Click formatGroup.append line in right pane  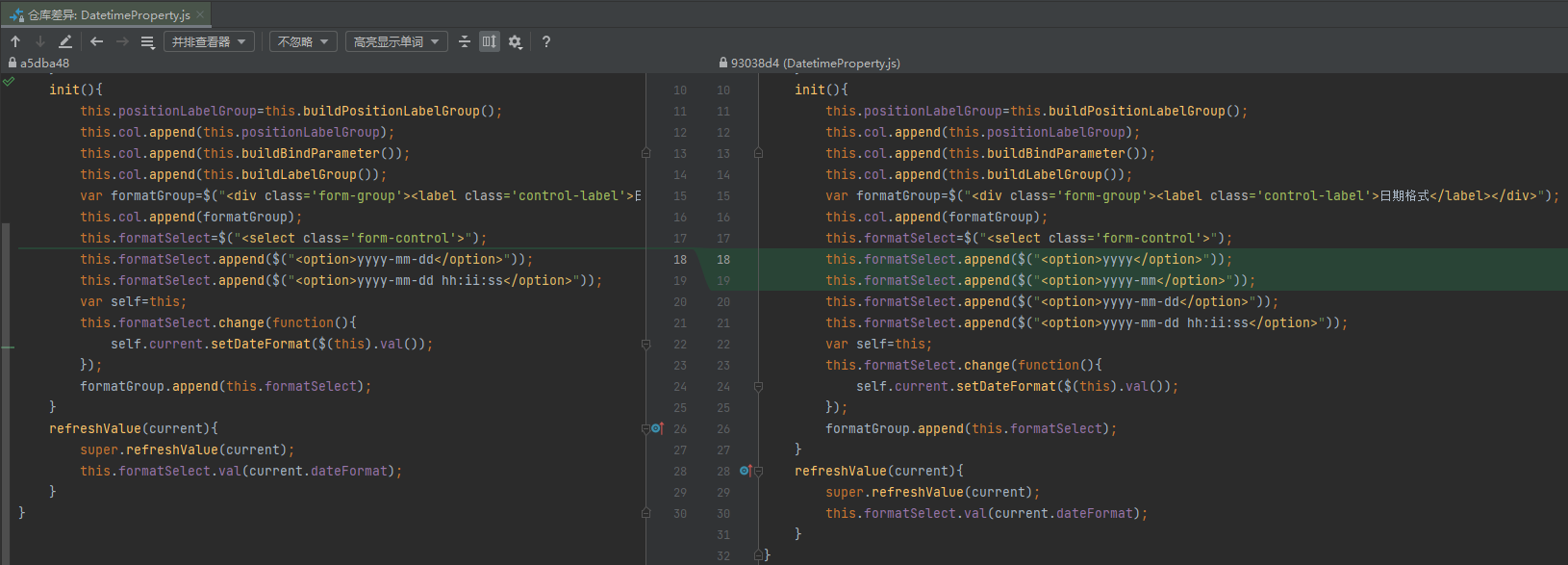pos(971,428)
